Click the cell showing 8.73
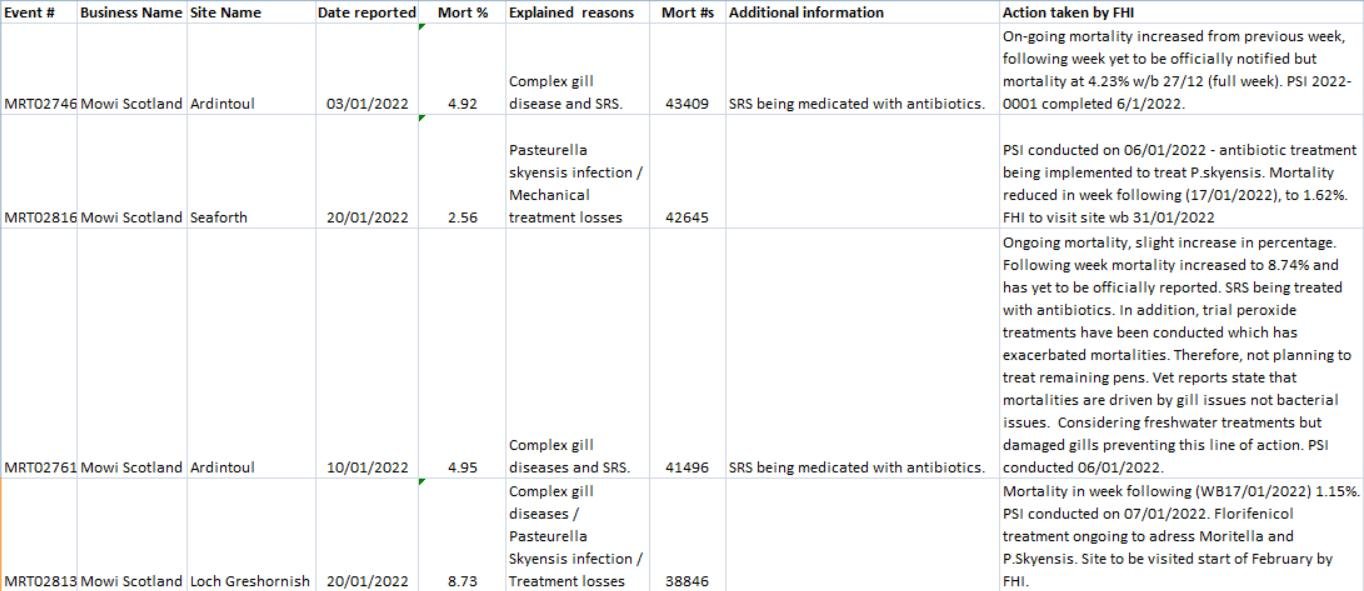 click(x=462, y=580)
